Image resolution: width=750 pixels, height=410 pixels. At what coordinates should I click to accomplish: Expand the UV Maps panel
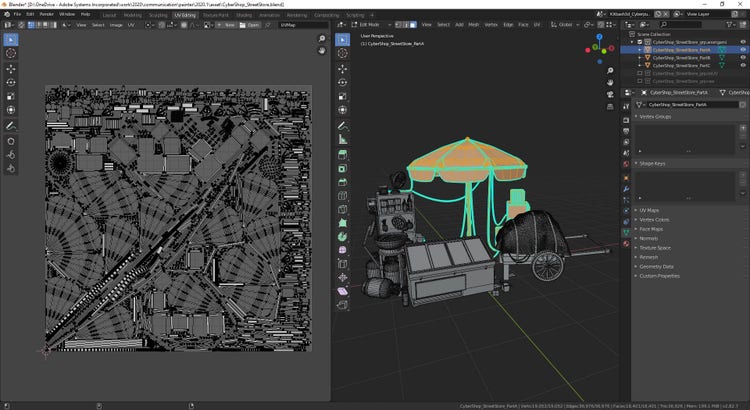[650, 211]
